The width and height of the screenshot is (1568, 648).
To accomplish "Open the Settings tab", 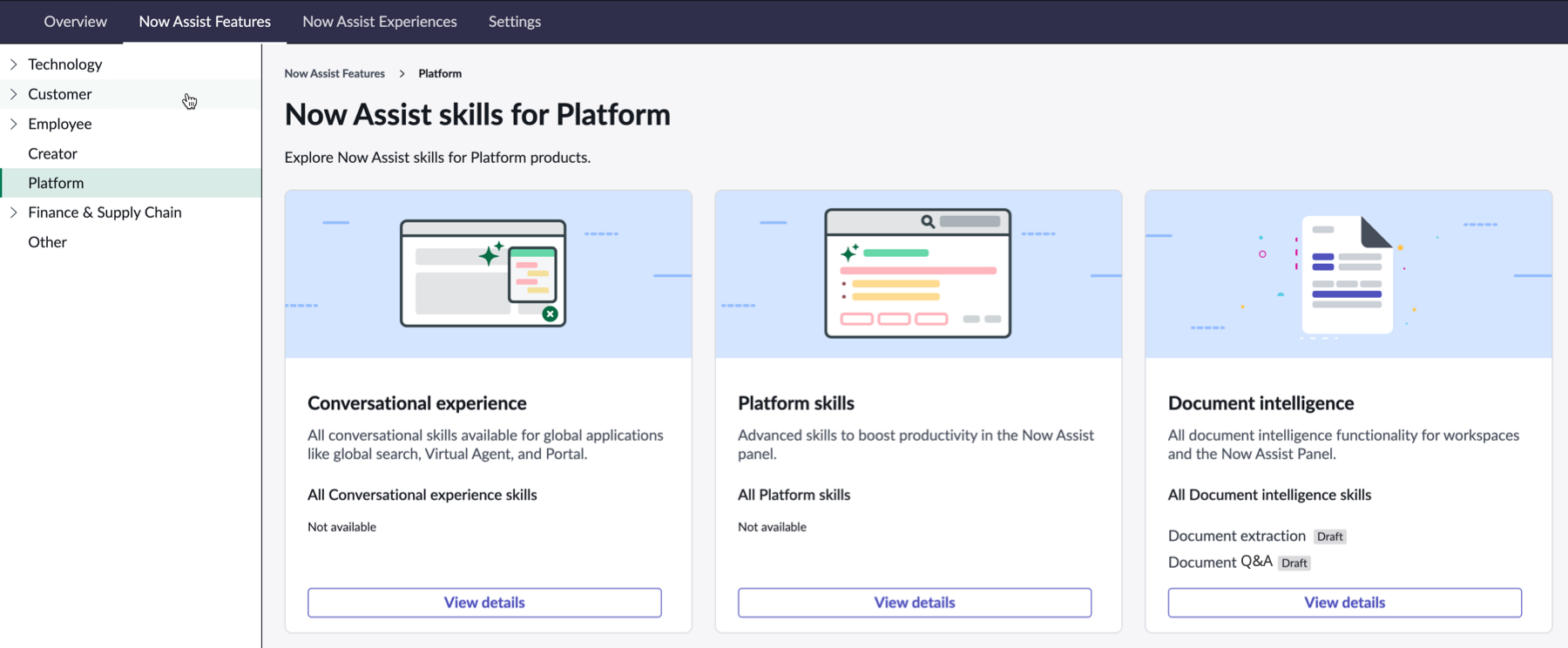I will click(x=515, y=21).
